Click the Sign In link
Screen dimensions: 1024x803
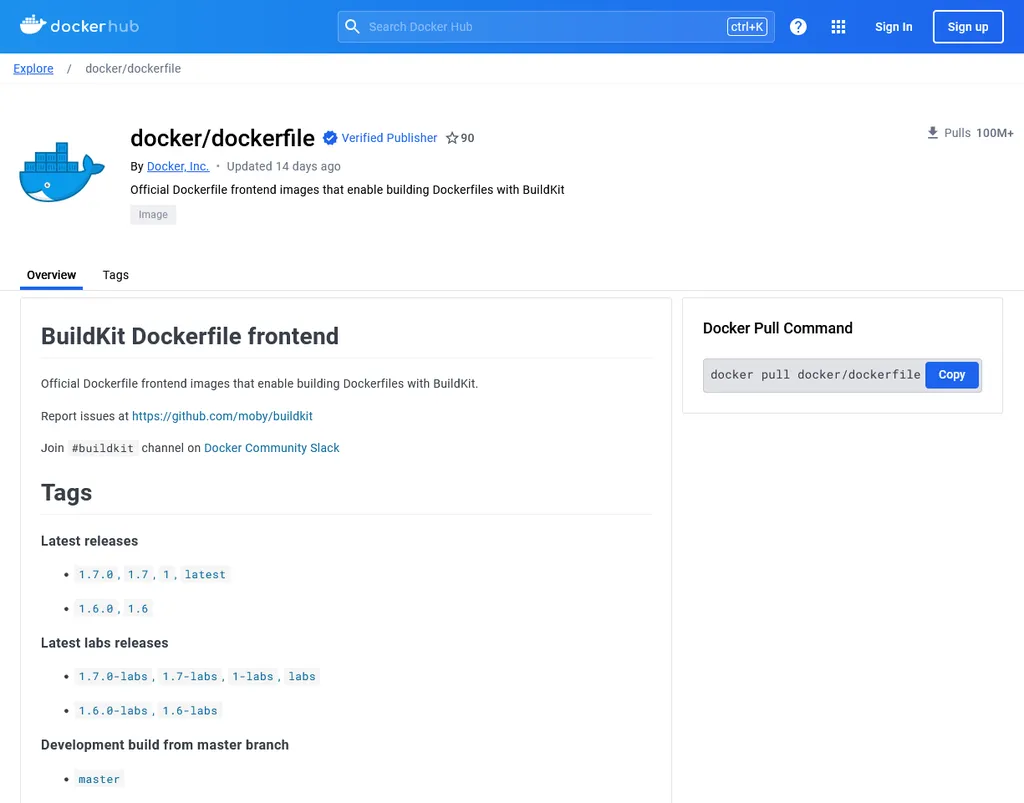[893, 27]
